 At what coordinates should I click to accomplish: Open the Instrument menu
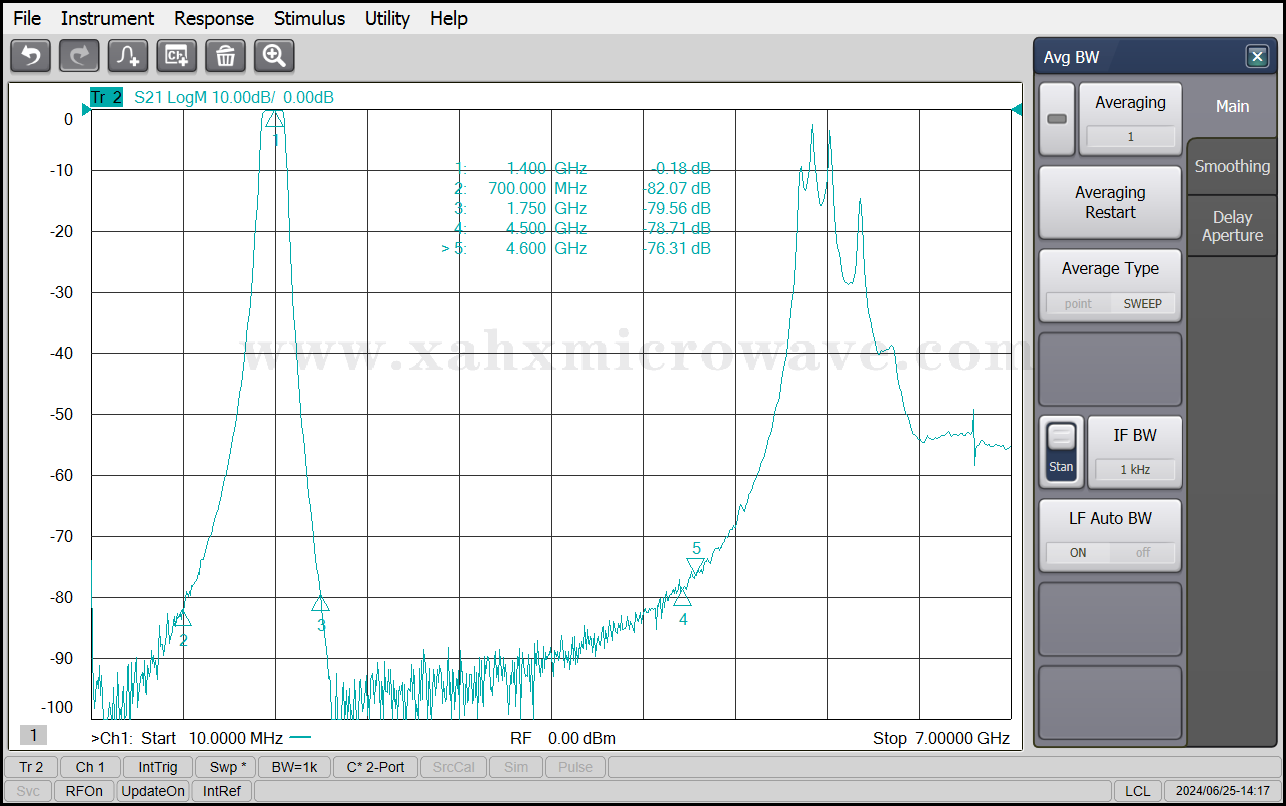click(107, 18)
